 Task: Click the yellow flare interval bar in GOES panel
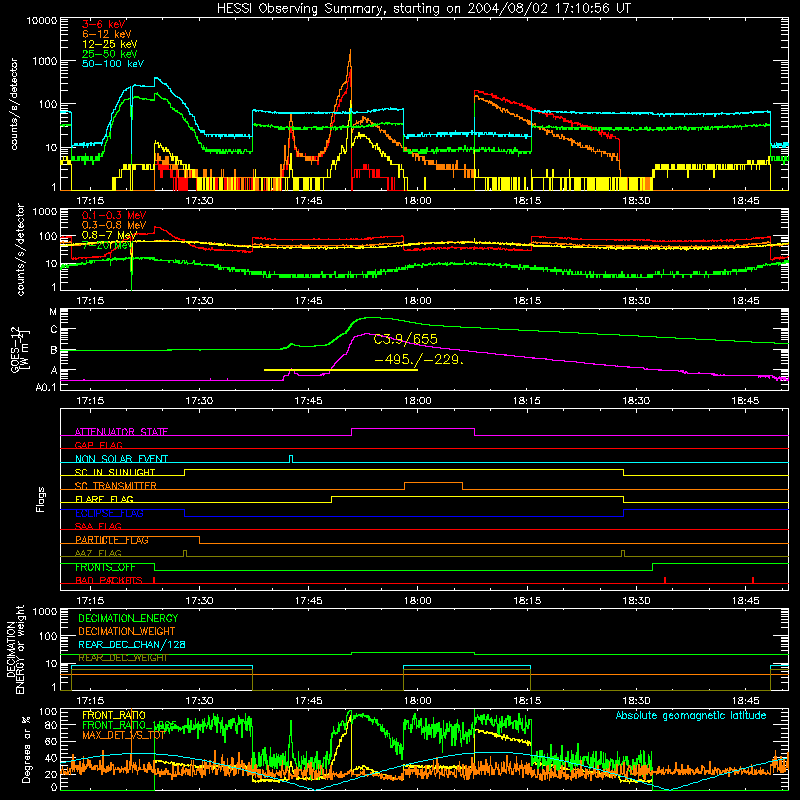point(341,370)
